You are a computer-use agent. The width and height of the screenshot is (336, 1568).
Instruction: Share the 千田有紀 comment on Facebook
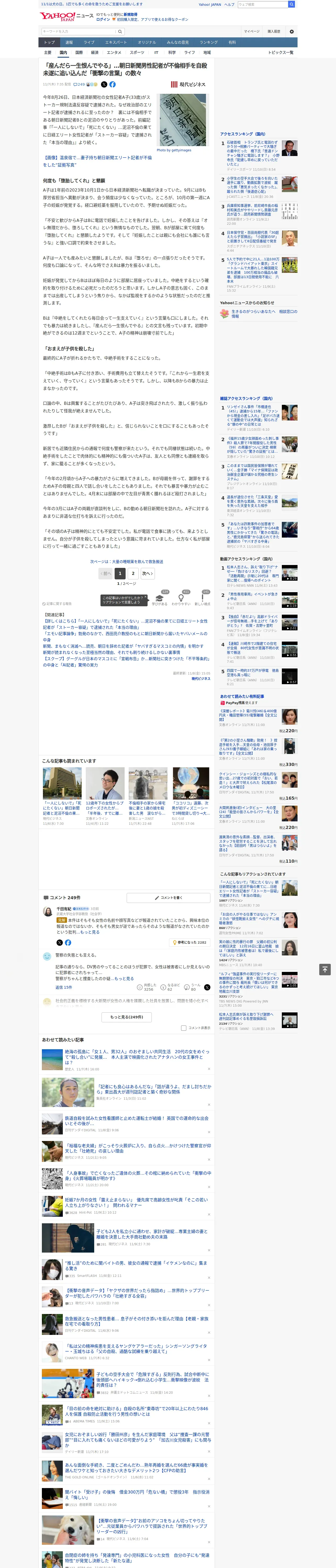(68, 942)
